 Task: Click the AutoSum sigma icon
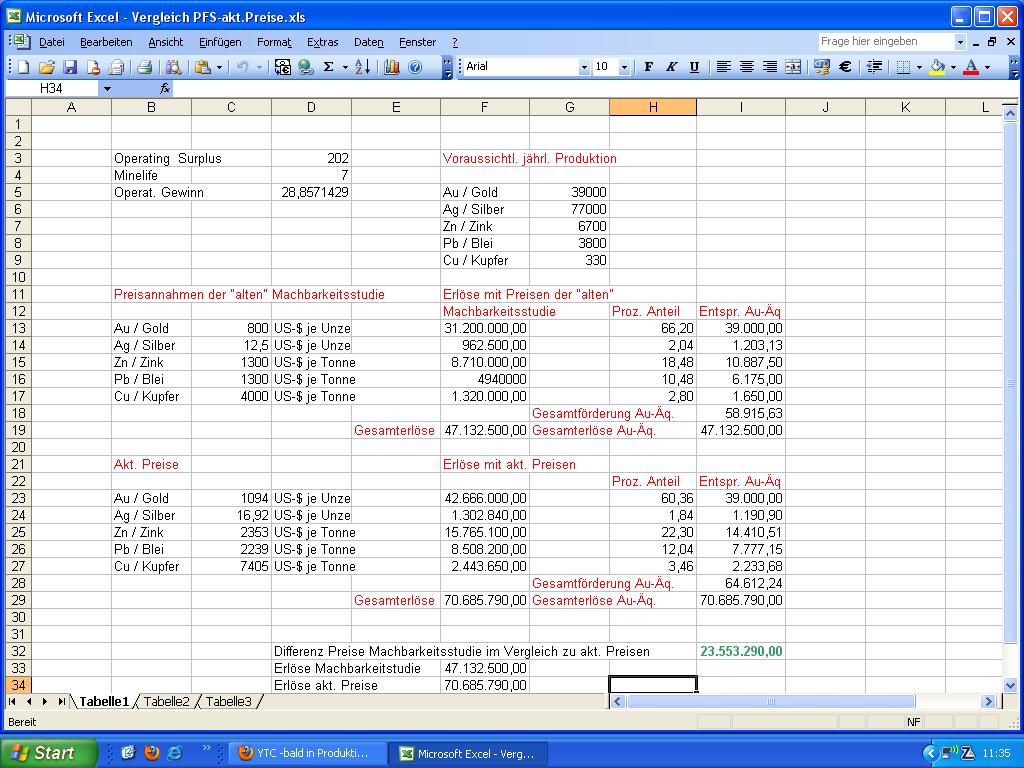[328, 67]
